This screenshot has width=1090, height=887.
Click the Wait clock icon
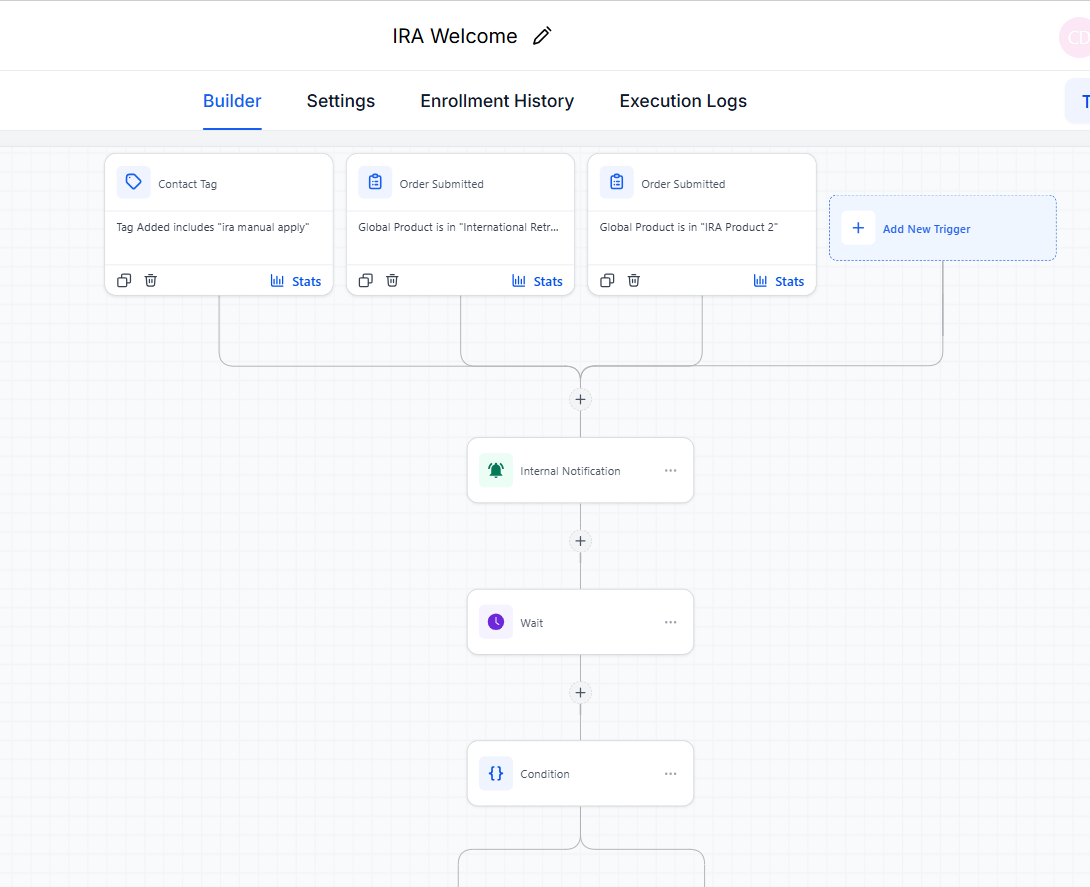(x=496, y=621)
